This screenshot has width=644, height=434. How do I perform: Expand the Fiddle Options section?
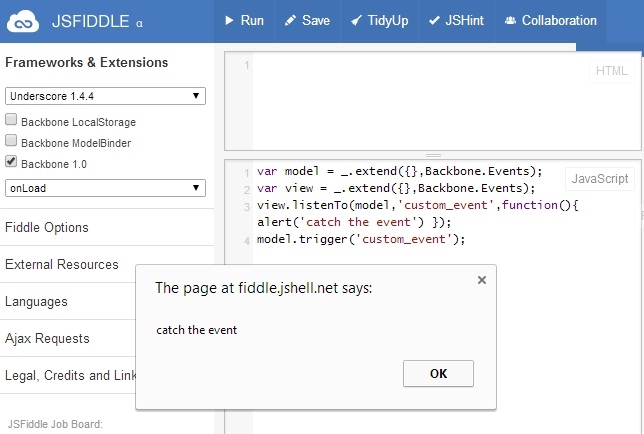click(47, 228)
